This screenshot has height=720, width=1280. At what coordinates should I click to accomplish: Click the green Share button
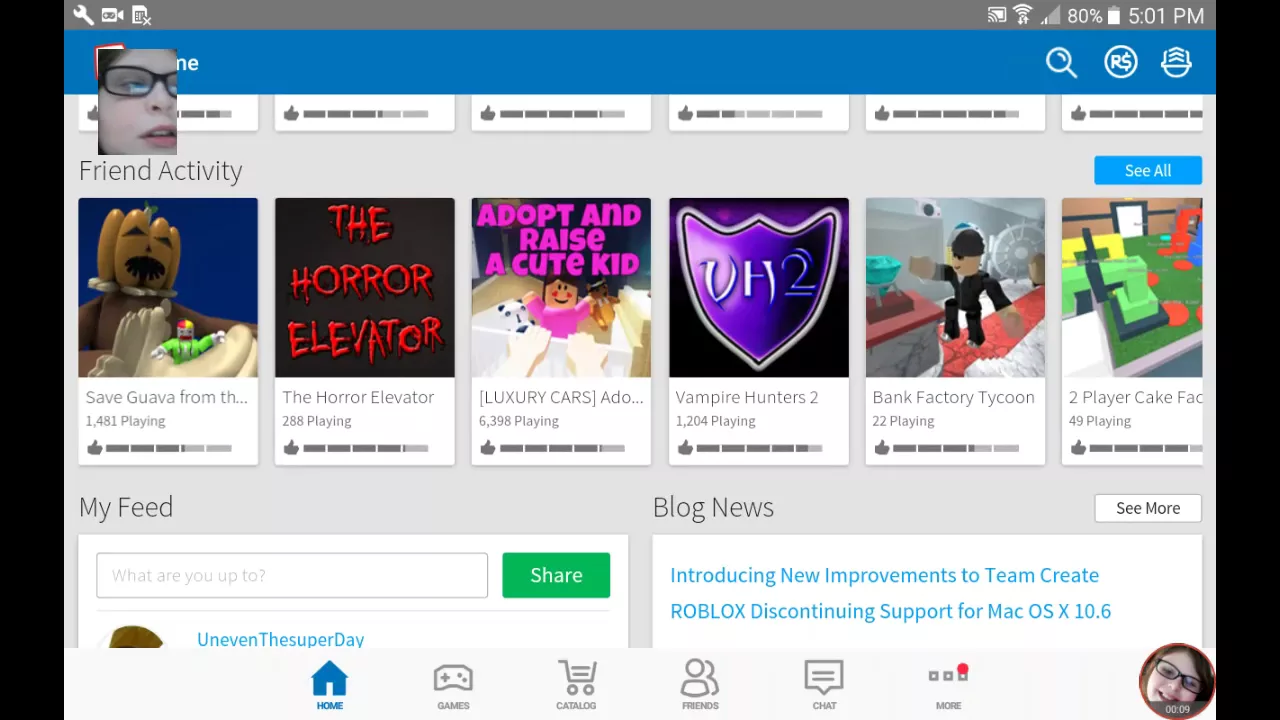point(556,575)
